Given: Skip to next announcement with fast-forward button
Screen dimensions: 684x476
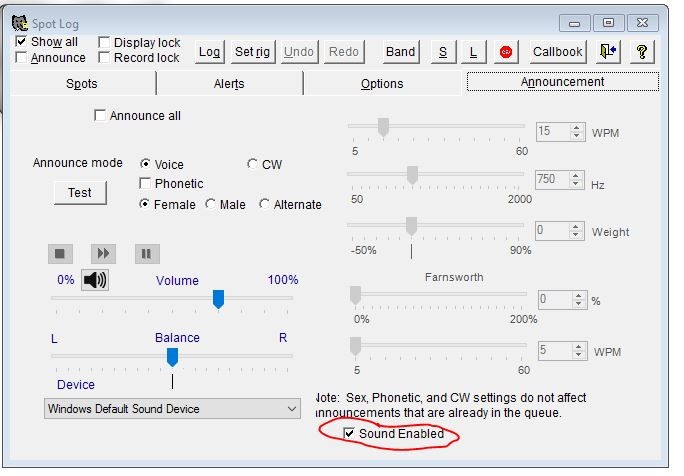Looking at the screenshot, I should pos(103,253).
